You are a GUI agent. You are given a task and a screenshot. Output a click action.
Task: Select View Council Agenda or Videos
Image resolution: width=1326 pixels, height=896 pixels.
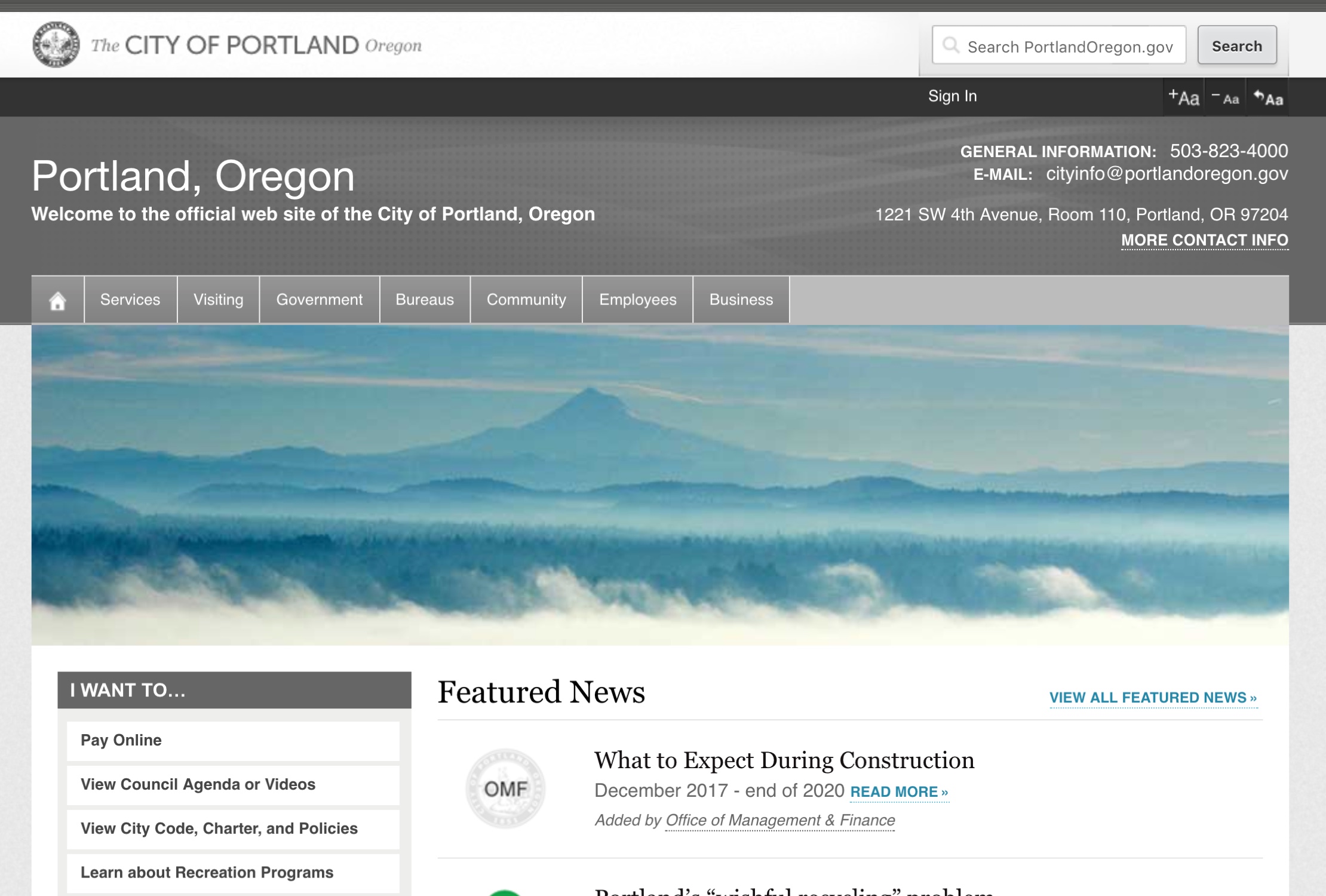coord(233,785)
